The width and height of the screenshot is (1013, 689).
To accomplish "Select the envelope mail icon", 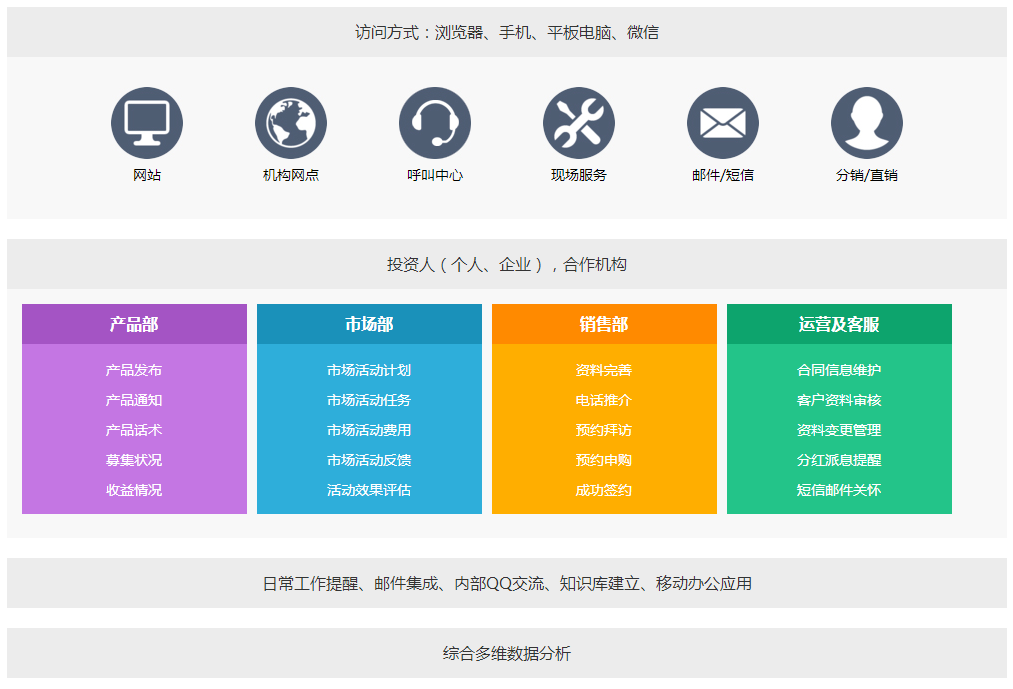I will click(x=723, y=124).
